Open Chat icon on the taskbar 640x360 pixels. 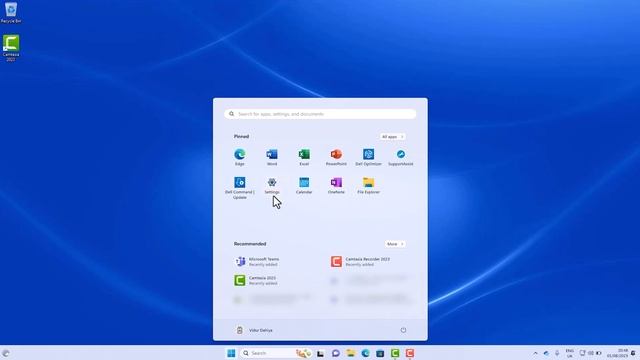click(x=336, y=353)
